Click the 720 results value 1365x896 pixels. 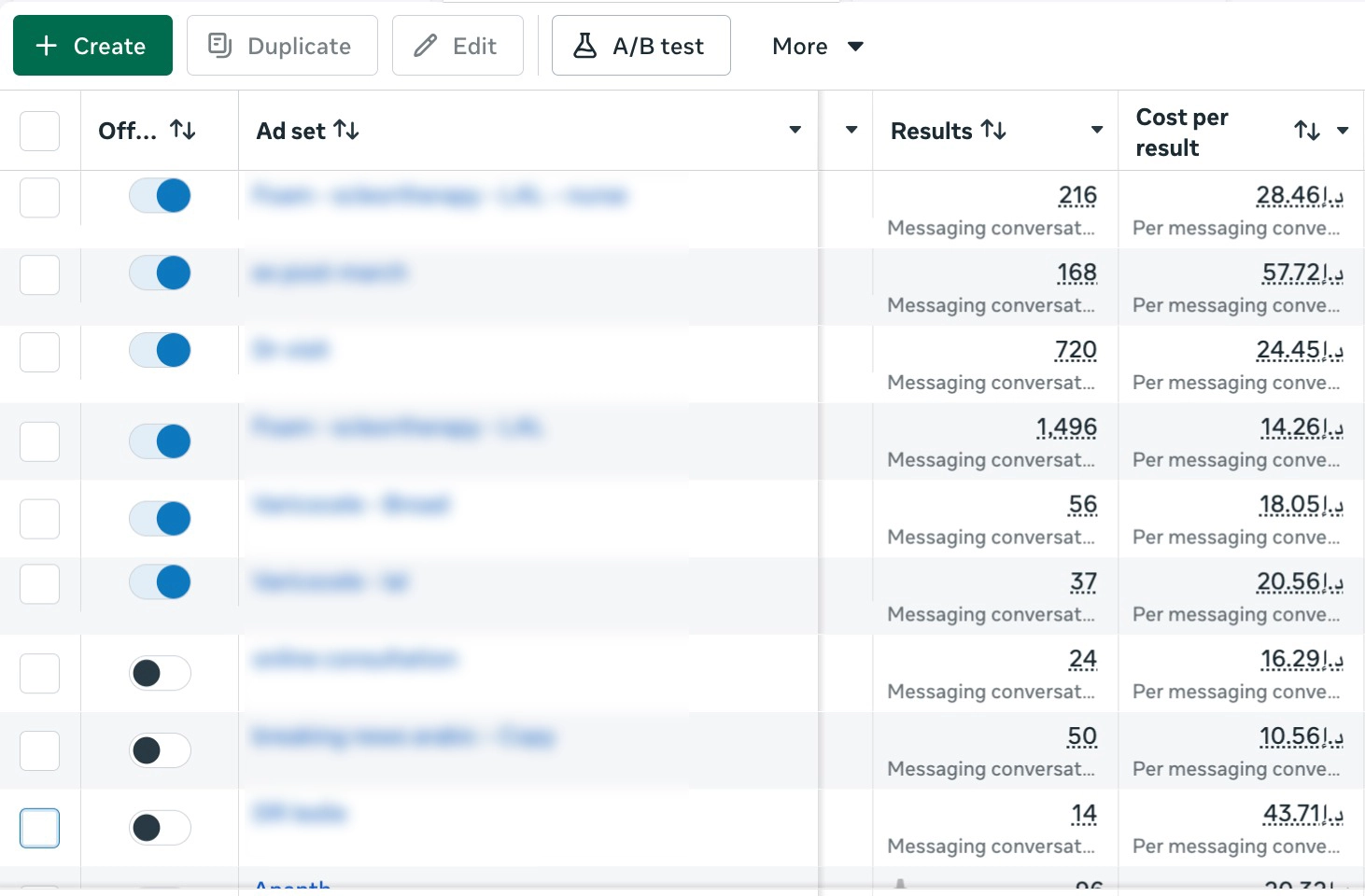(1076, 350)
